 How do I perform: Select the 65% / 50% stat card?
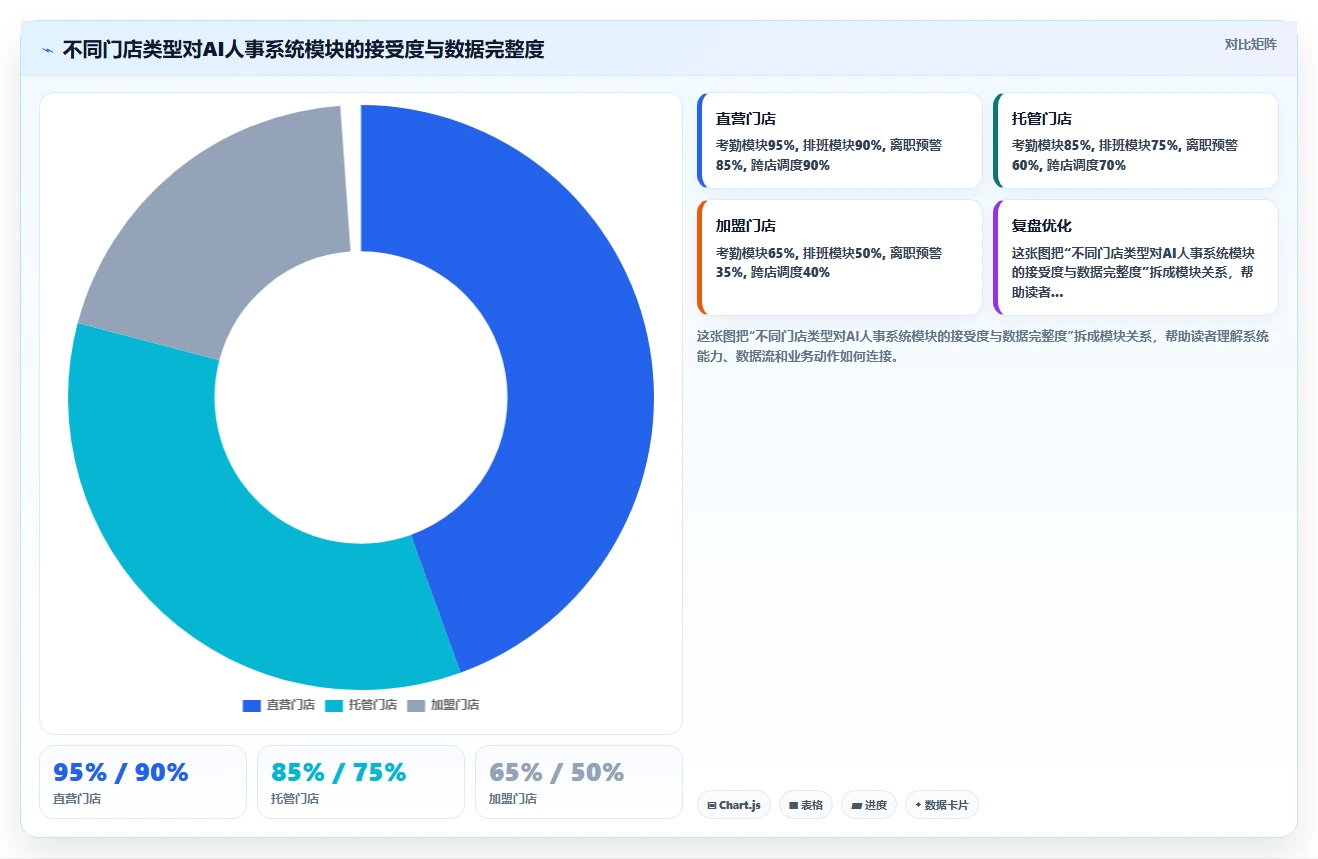(x=579, y=782)
